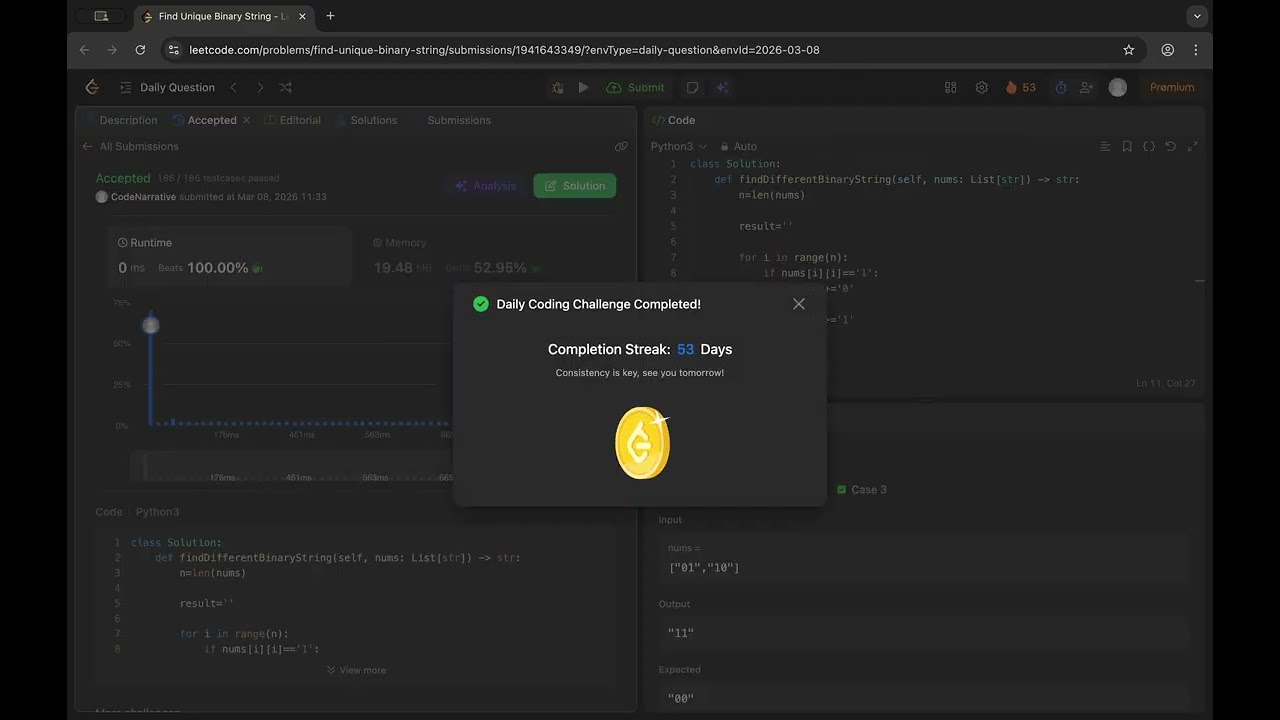Click the address bar URL

504,50
